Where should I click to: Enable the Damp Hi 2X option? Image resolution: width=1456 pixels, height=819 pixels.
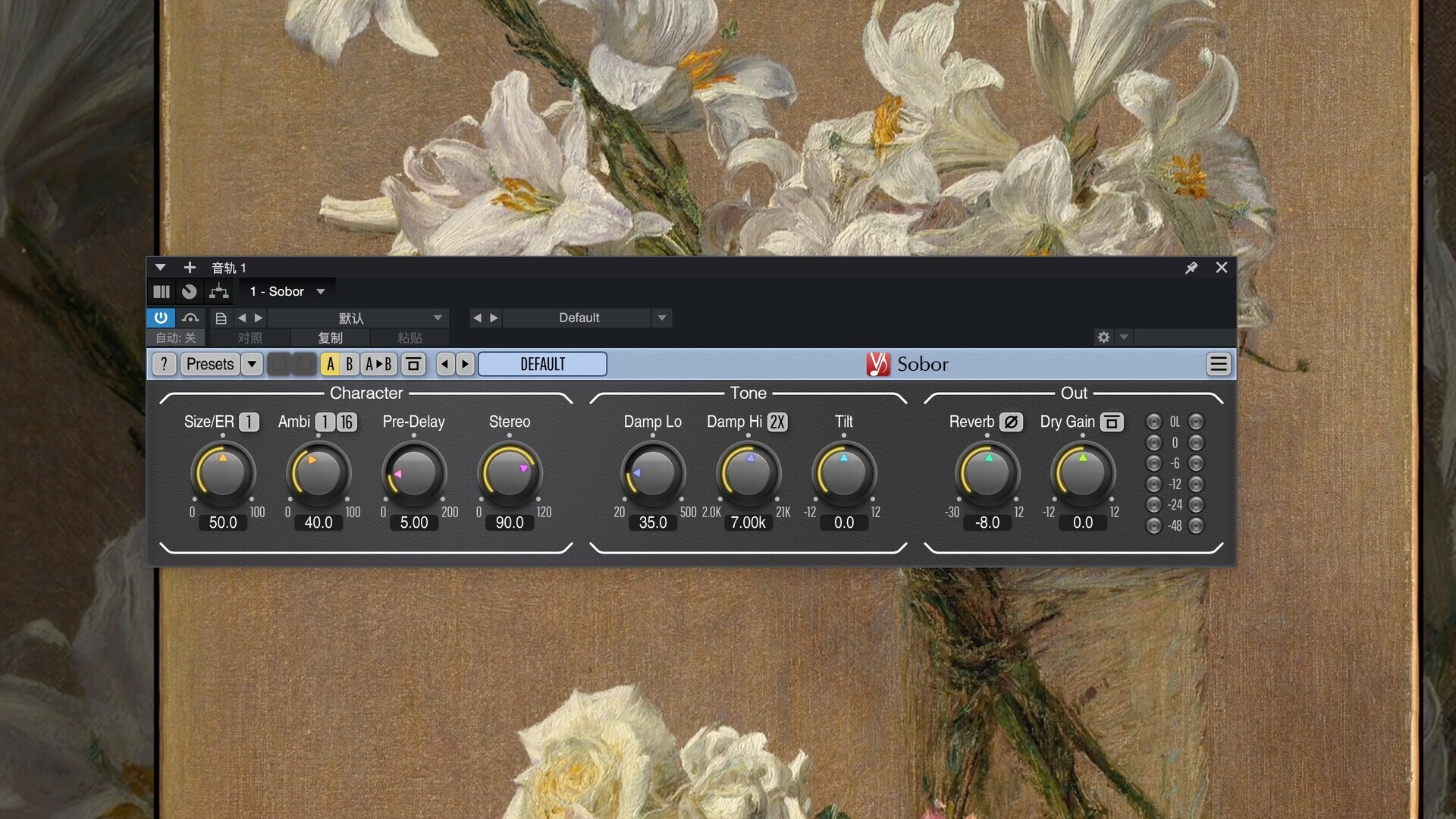[x=777, y=422]
